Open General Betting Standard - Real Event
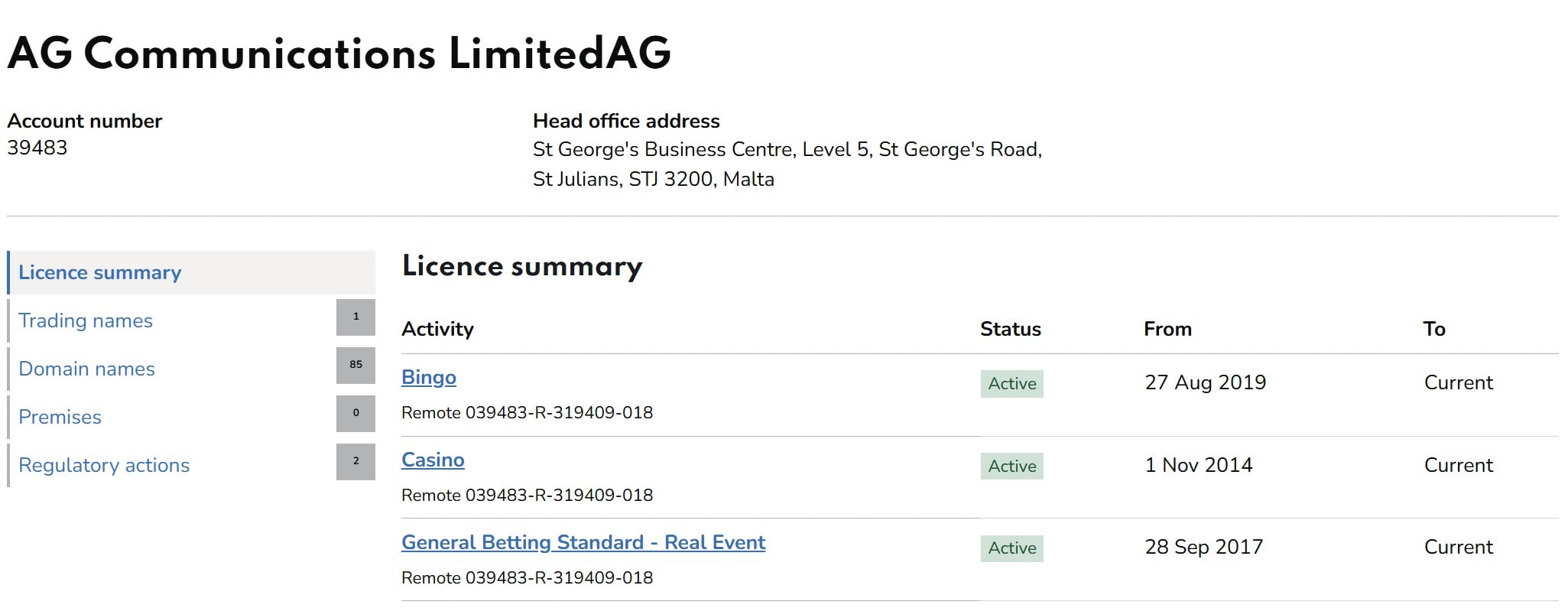 click(583, 543)
